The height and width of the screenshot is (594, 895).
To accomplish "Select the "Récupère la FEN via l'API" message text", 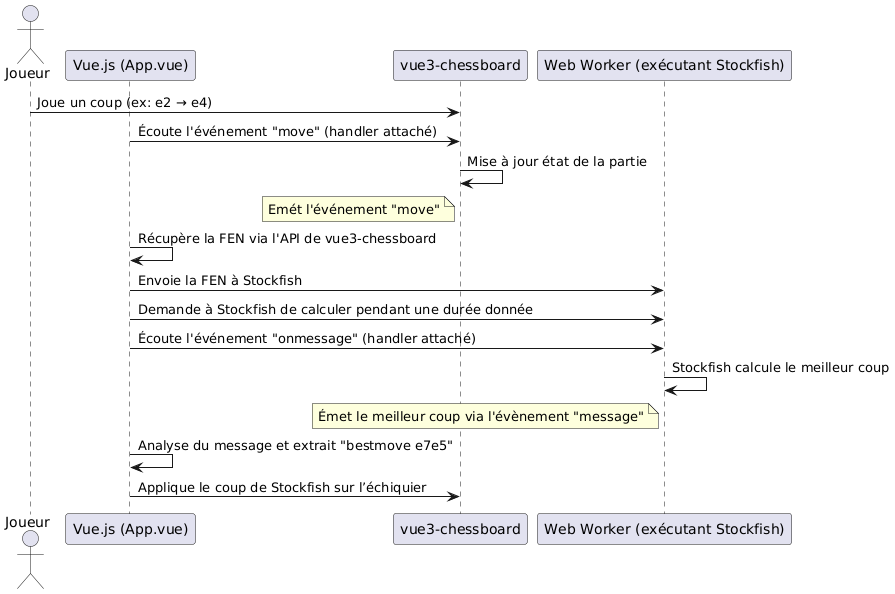I will 286,238.
